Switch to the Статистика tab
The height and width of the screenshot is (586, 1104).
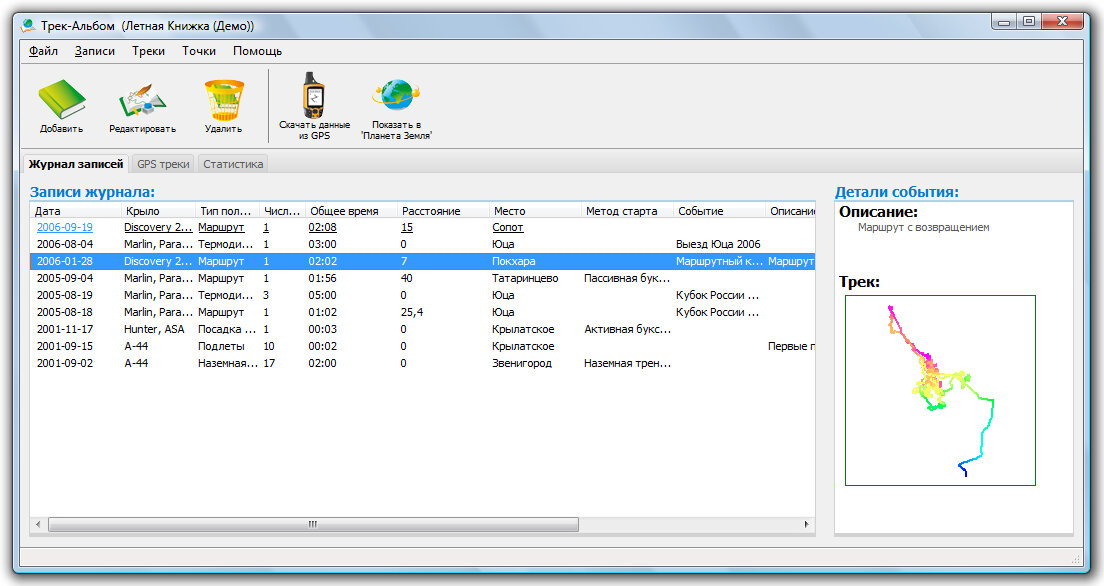(233, 164)
